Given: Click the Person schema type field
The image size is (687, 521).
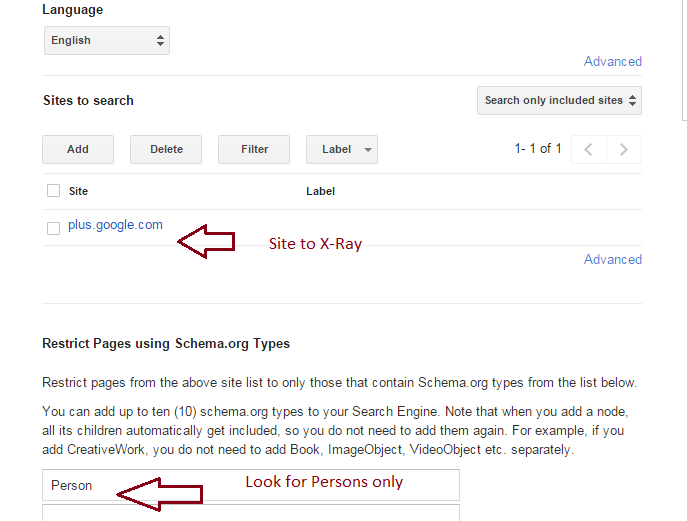Looking at the screenshot, I should [250, 485].
